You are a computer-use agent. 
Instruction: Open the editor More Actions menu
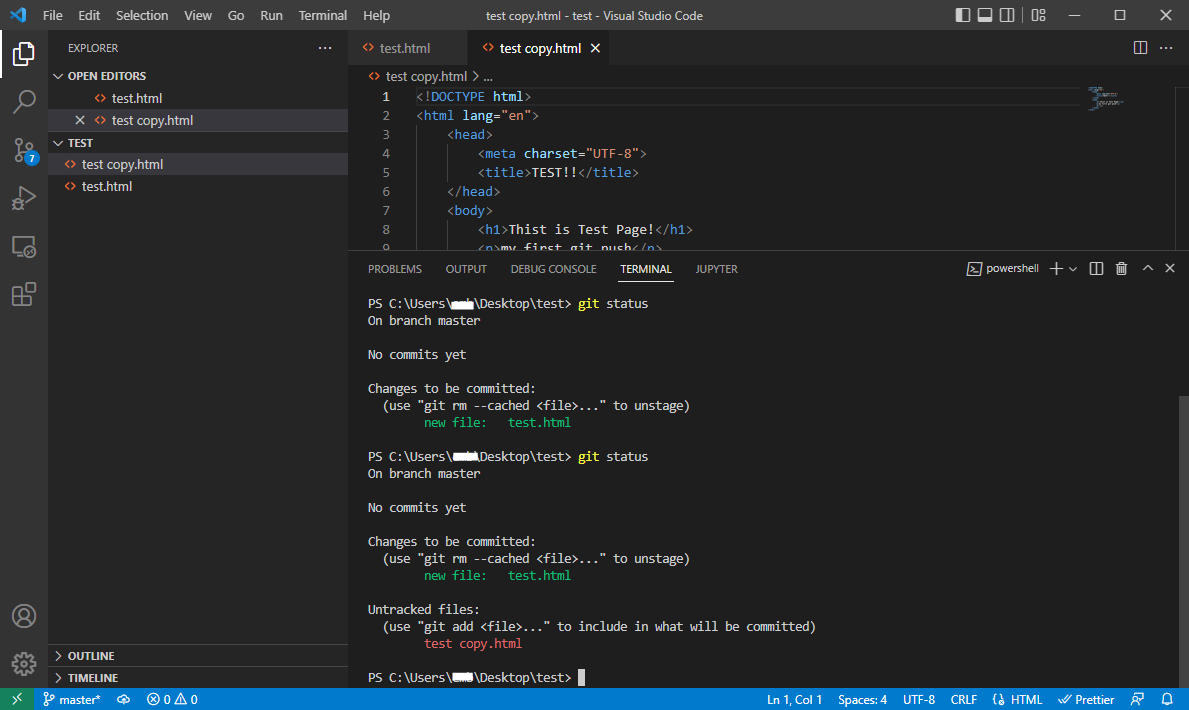1166,48
